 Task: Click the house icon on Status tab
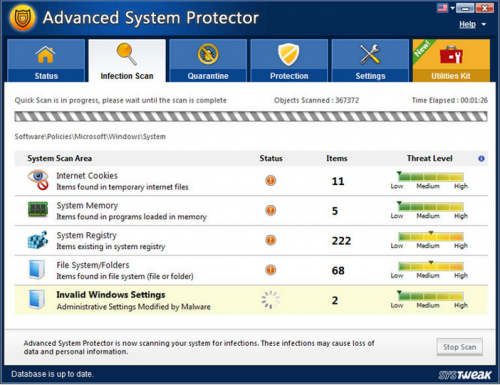(46, 54)
